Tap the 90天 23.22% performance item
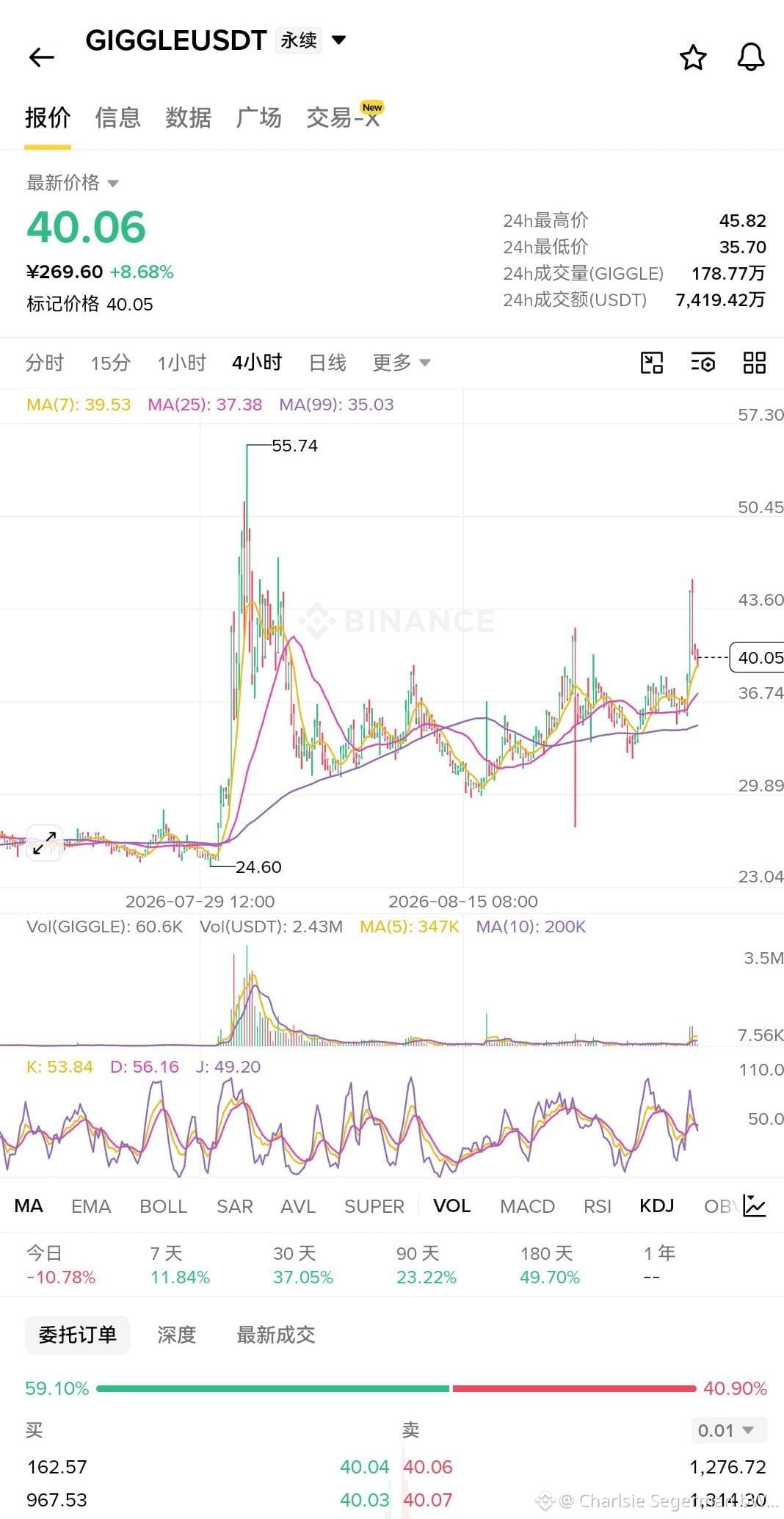Screen dimensions: 784x1519 (427, 1265)
